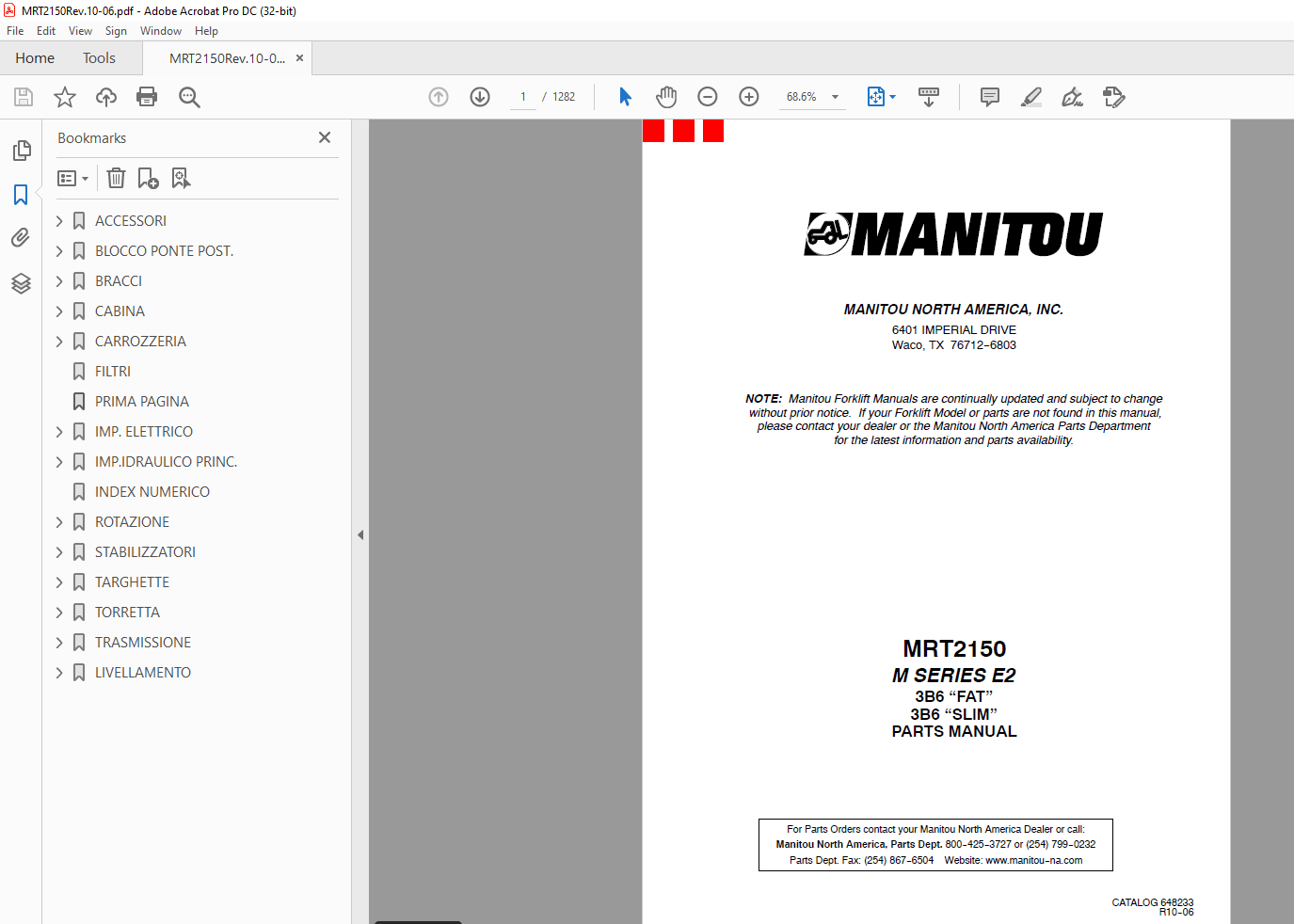
Task: Collapse the navigation pane arrow
Action: coord(360,534)
